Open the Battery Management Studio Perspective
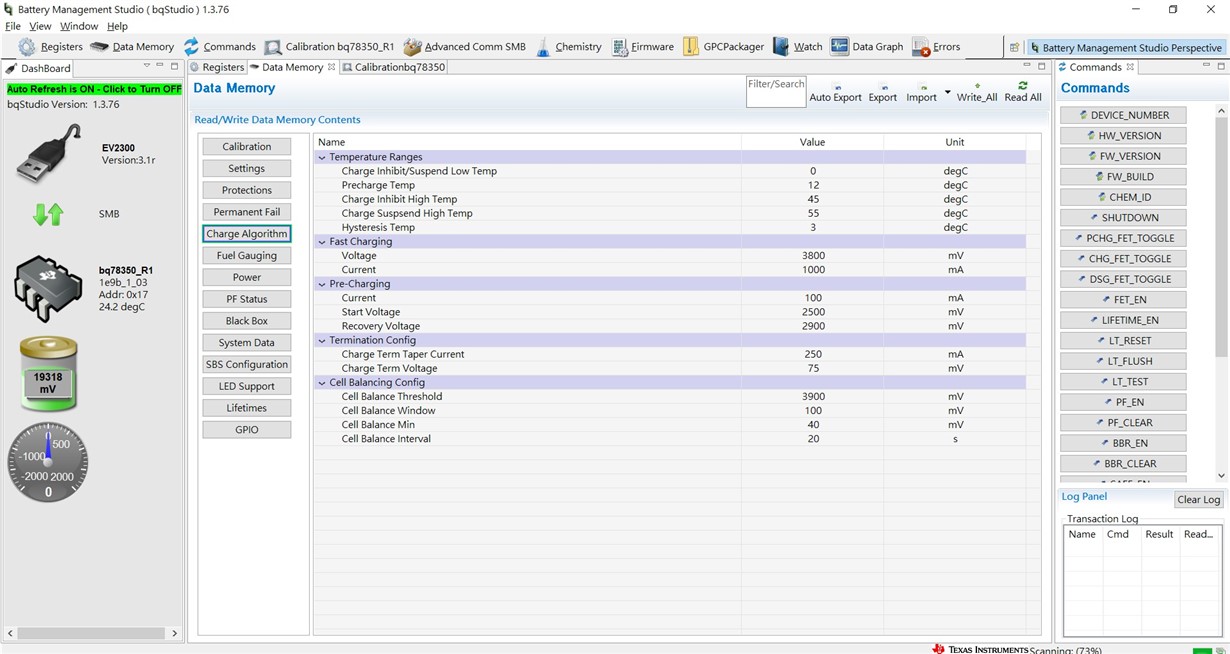The image size is (1230, 654). click(x=1125, y=47)
